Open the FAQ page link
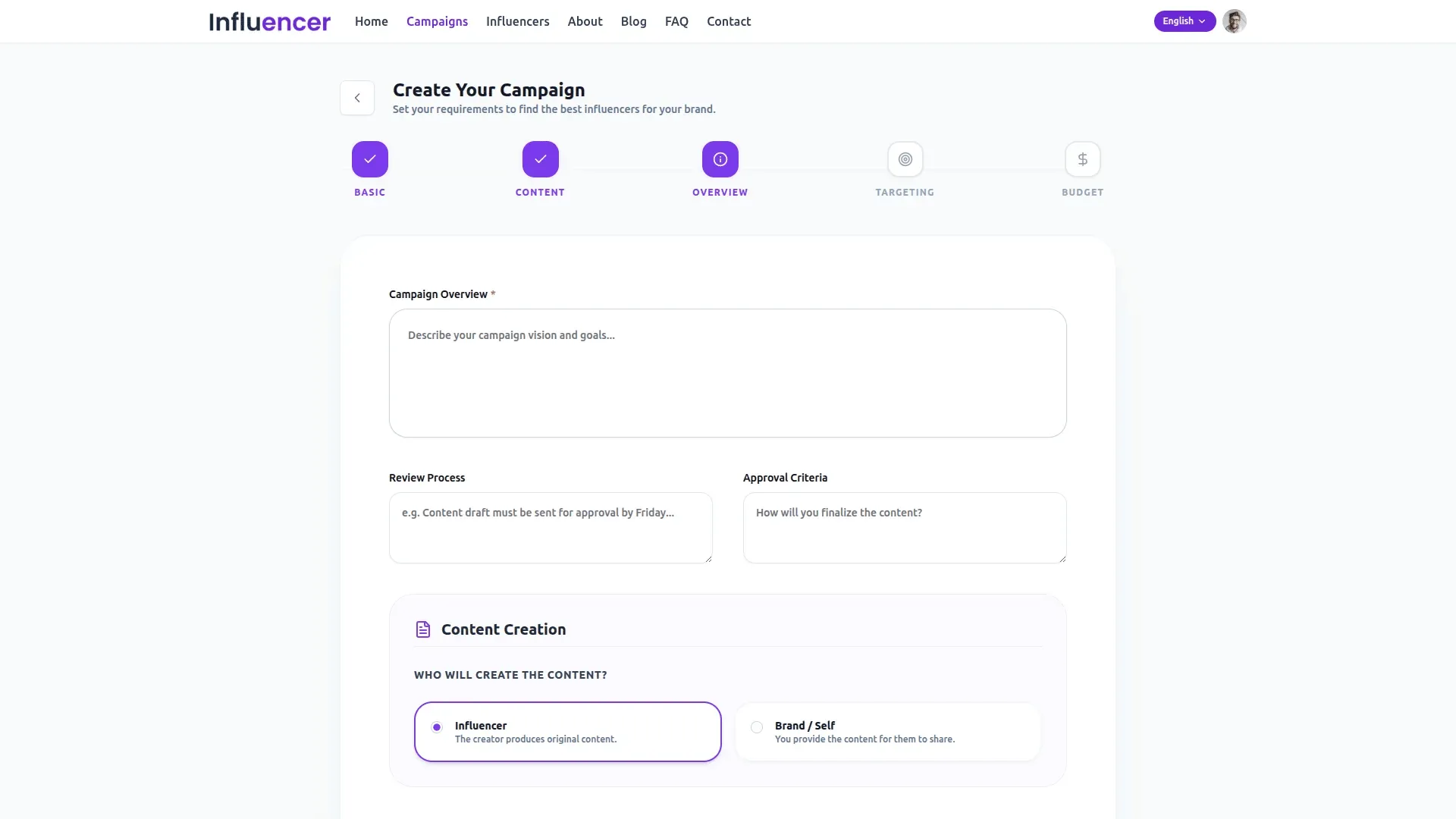Screen dimensions: 1456x819 pos(676,21)
